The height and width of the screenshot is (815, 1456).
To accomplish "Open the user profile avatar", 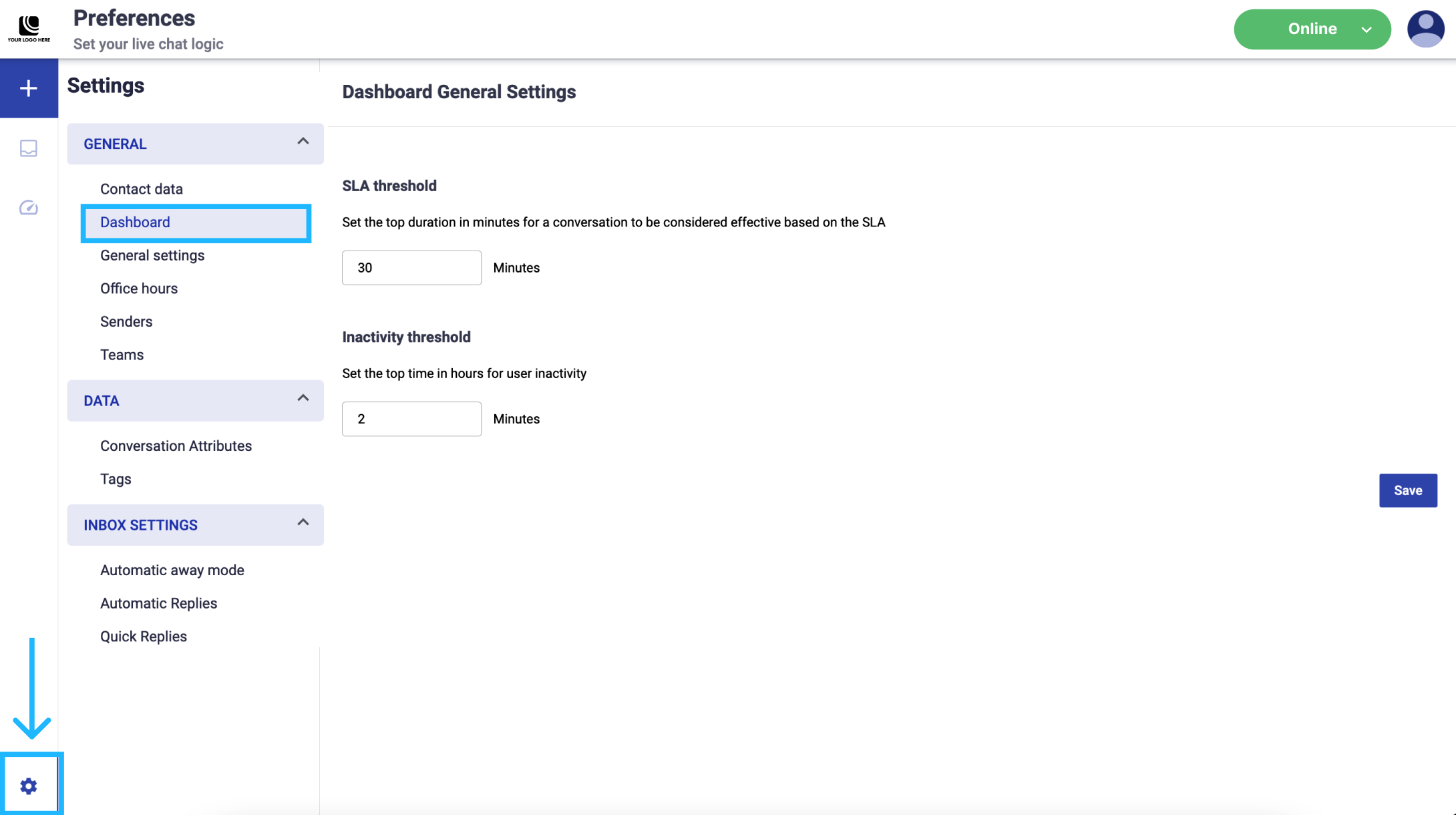I will pos(1425,29).
